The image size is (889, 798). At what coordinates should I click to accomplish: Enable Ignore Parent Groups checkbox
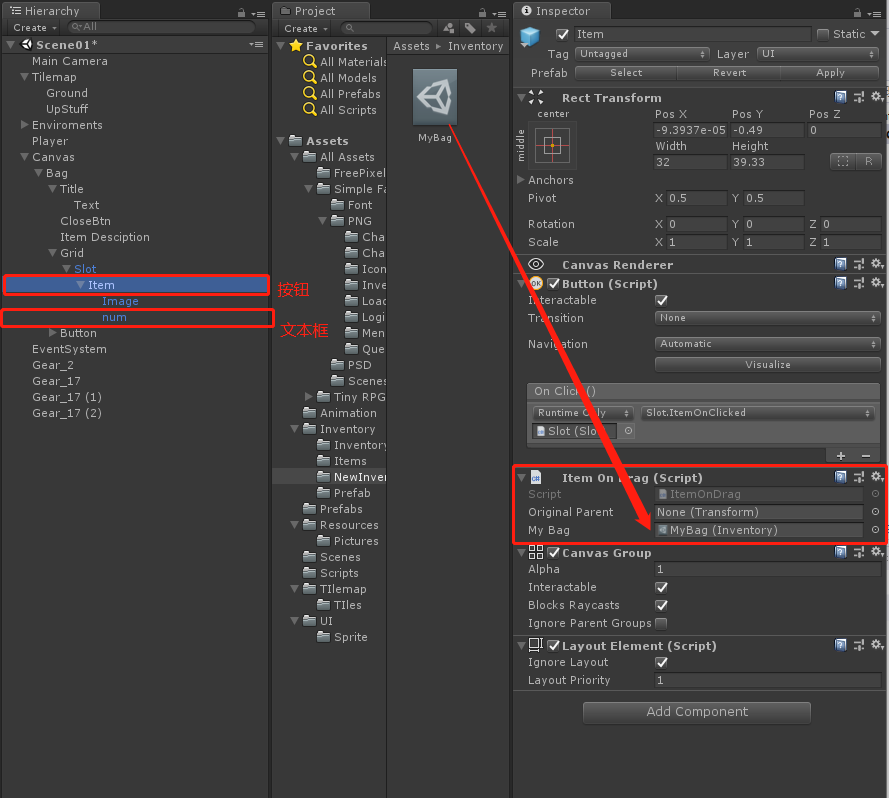point(661,623)
